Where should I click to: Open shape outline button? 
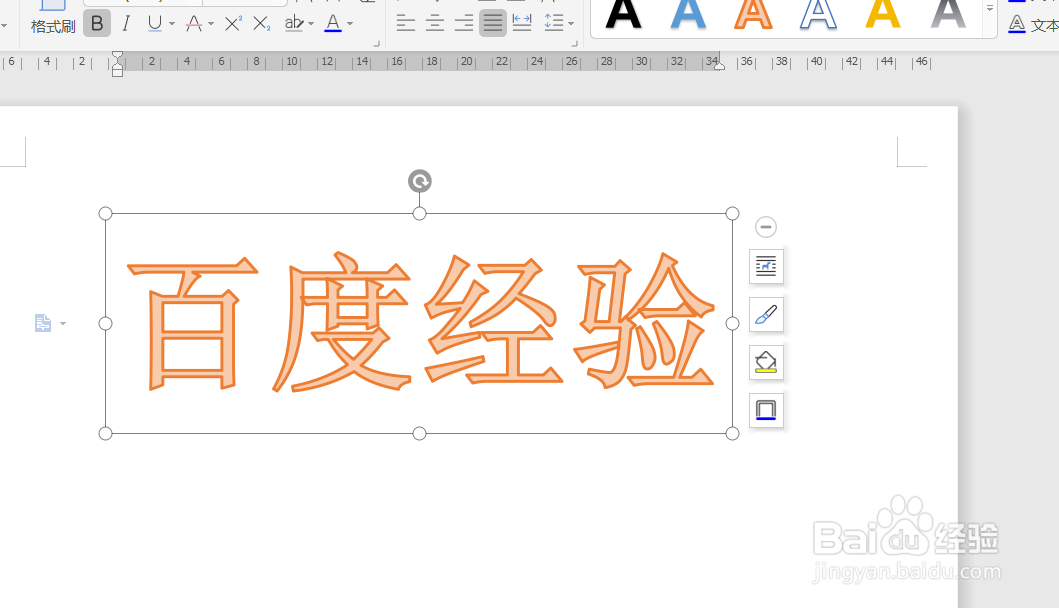[x=767, y=410]
